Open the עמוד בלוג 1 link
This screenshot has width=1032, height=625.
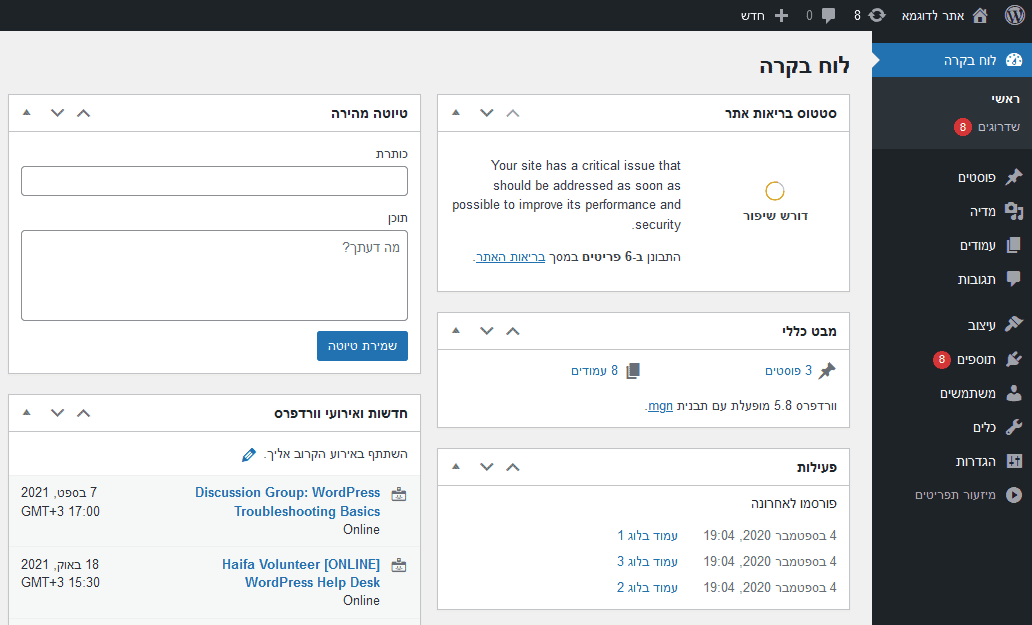click(648, 536)
